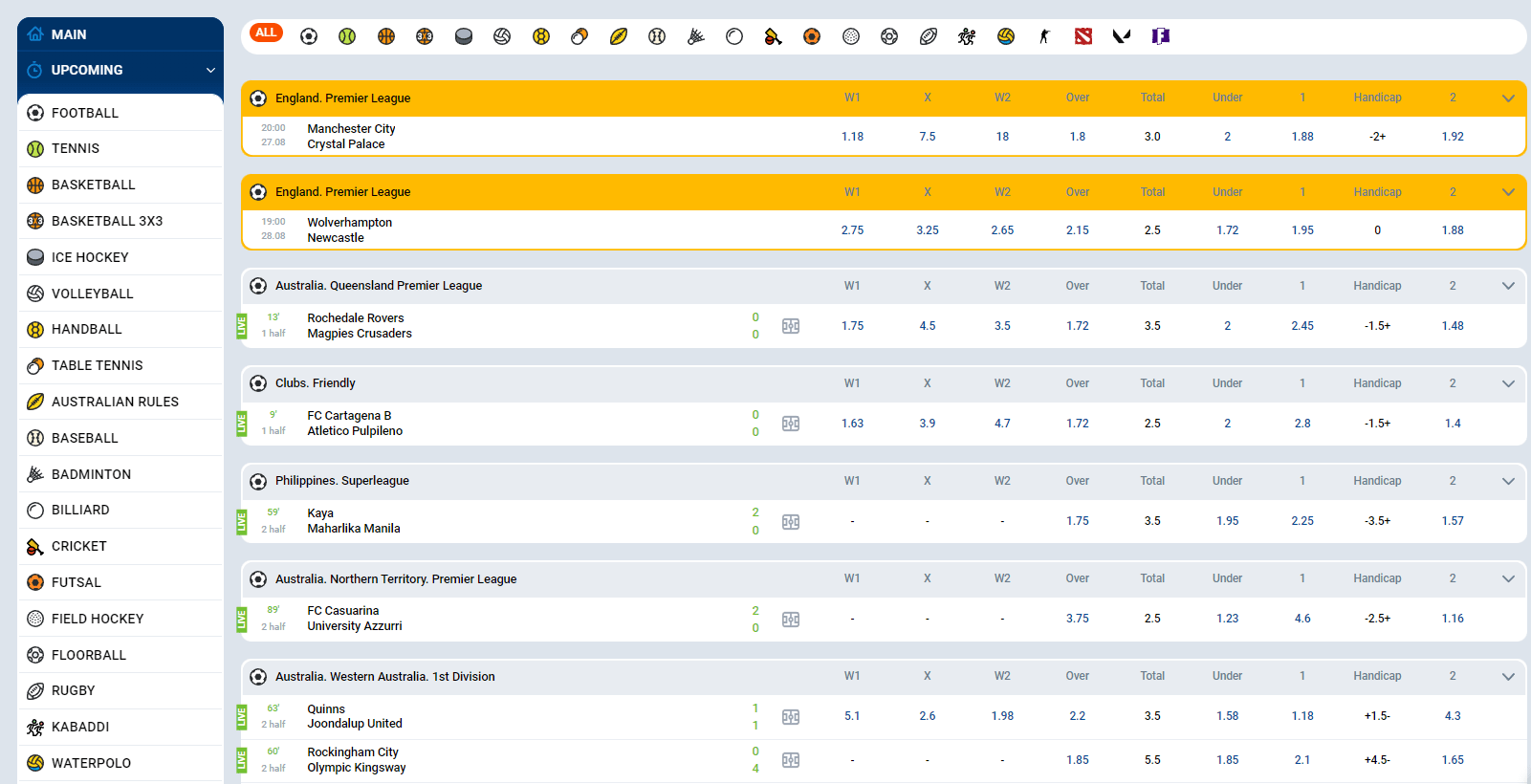Filter by baseball icon in top bar
The image size is (1531, 784).
point(657,36)
